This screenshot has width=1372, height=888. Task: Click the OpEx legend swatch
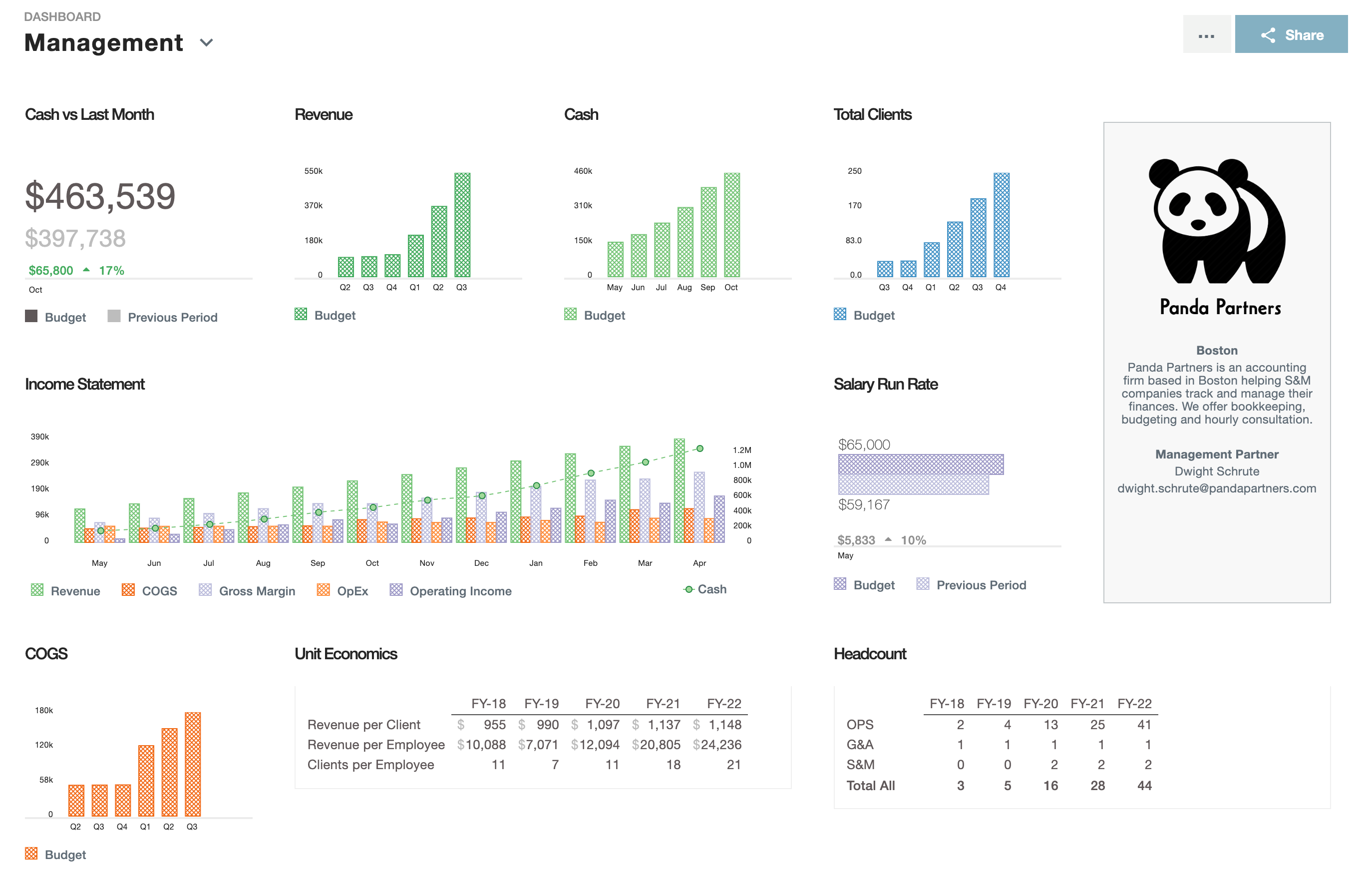324,590
